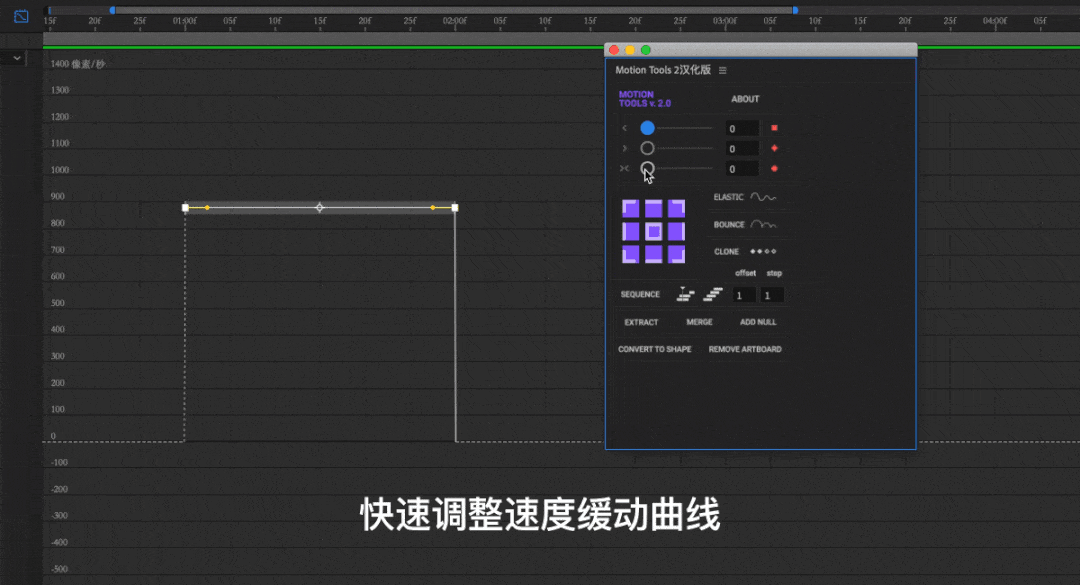
Task: Click the ease-in arrow icon on first slider row
Action: [x=625, y=128]
